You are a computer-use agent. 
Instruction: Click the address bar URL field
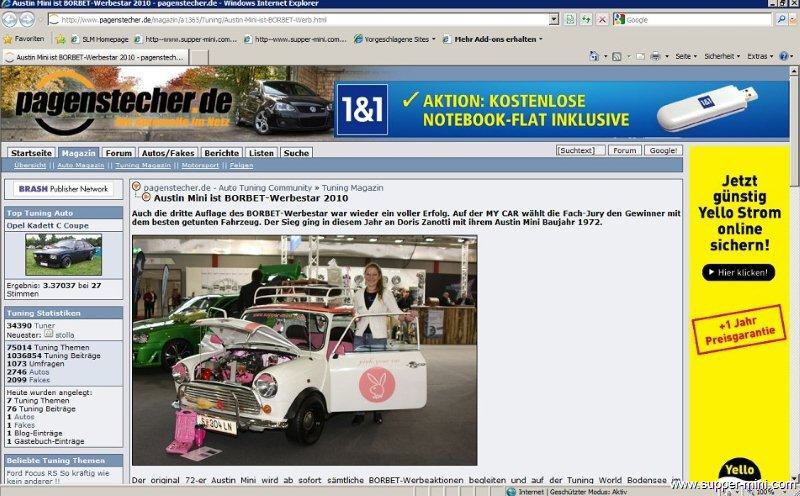click(x=299, y=19)
